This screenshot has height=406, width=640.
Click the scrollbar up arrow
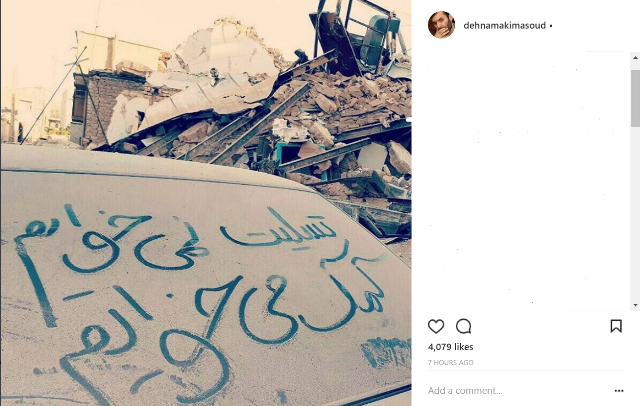[635, 58]
